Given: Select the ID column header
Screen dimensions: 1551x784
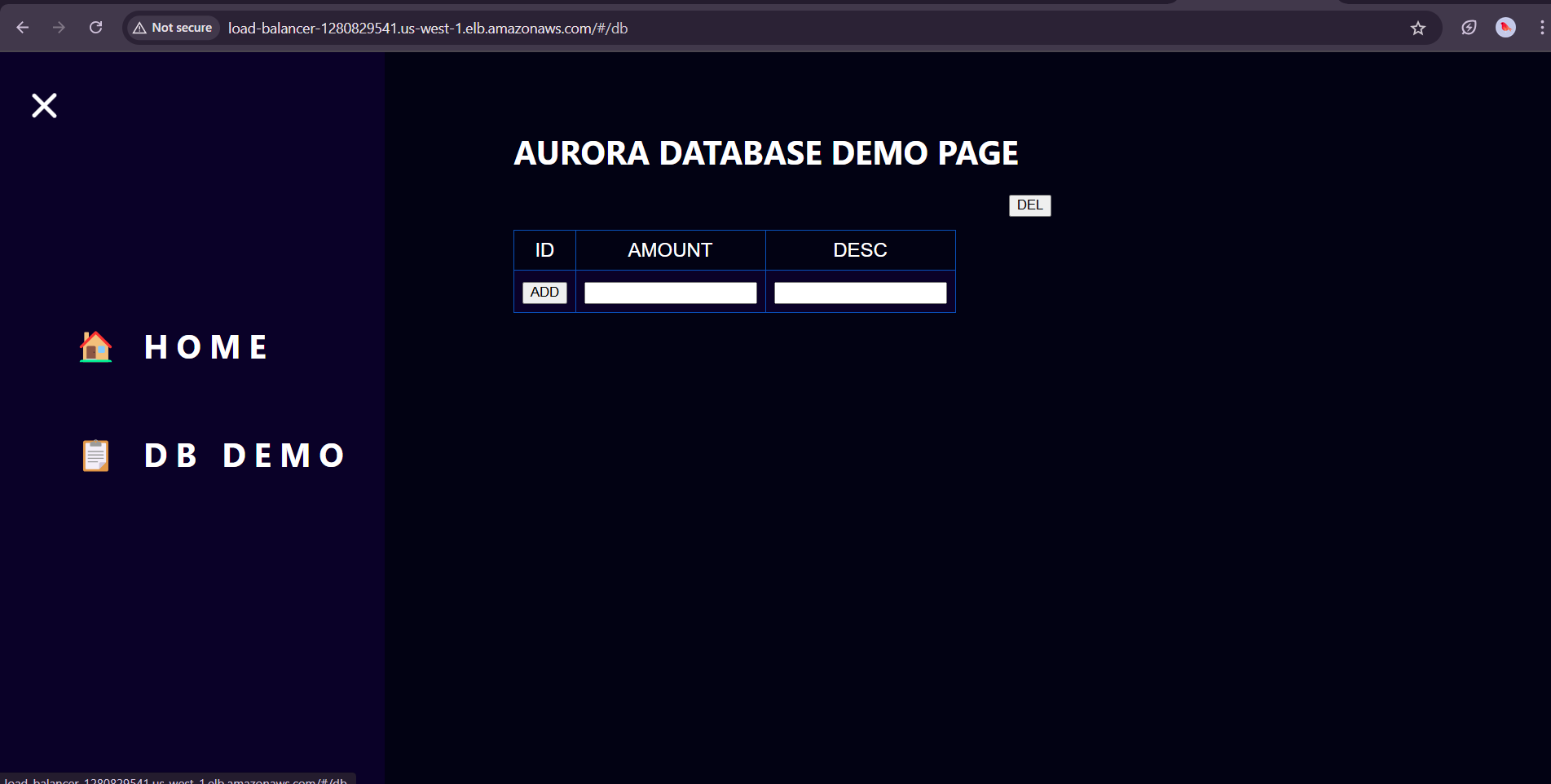Looking at the screenshot, I should point(544,250).
